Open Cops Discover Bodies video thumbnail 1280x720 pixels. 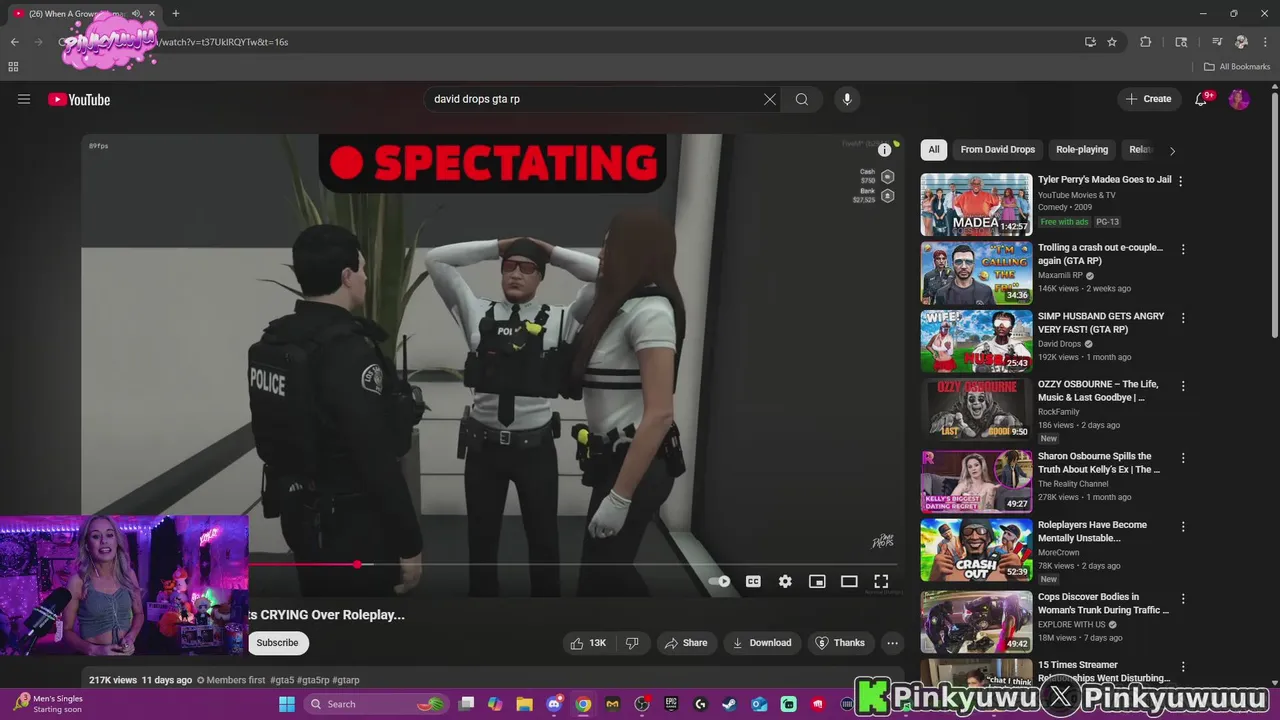coord(976,622)
